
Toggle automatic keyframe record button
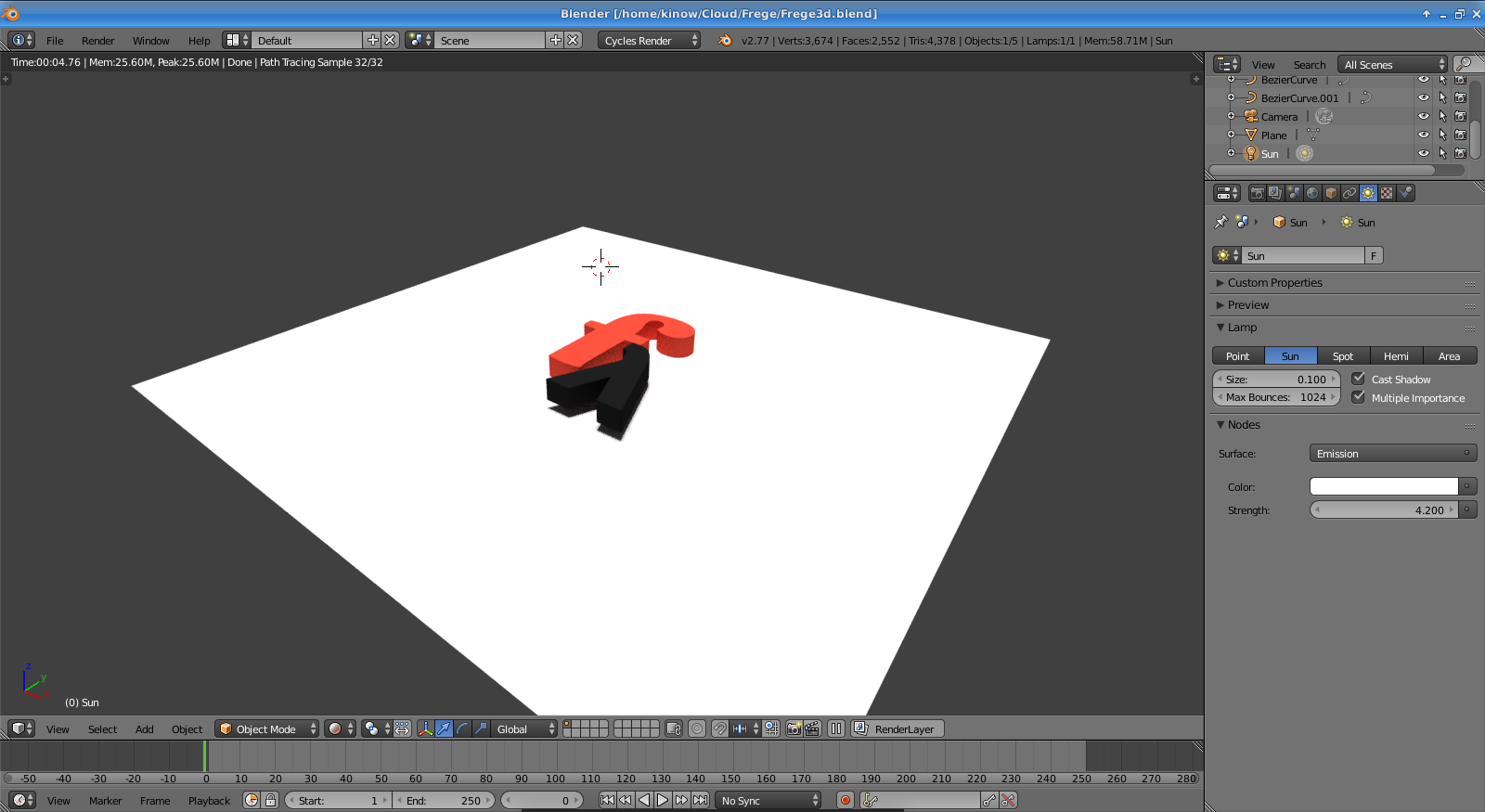tap(845, 800)
